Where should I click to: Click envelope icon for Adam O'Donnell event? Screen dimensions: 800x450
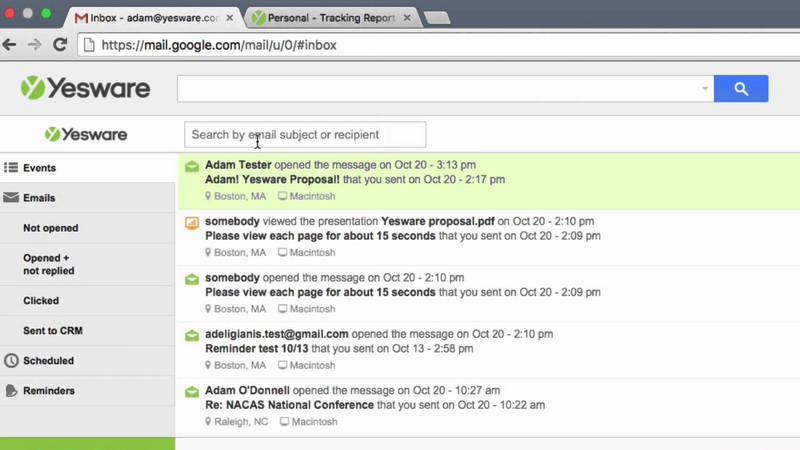(192, 392)
